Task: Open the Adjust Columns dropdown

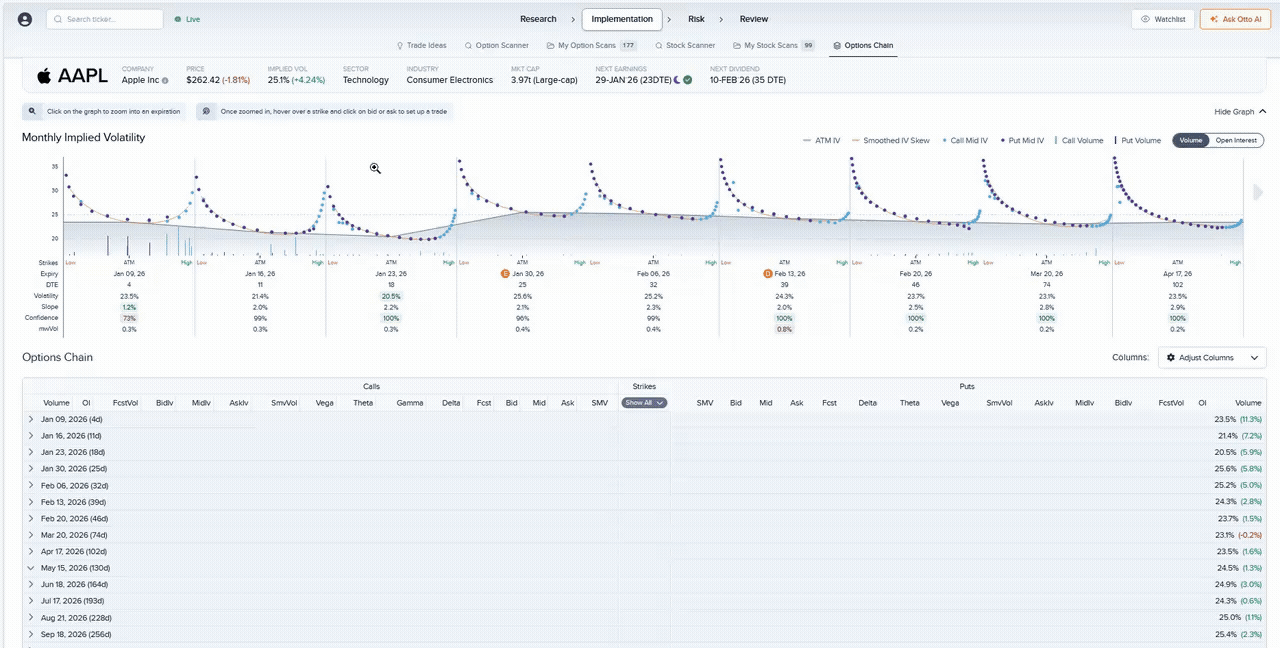Action: coord(1212,357)
